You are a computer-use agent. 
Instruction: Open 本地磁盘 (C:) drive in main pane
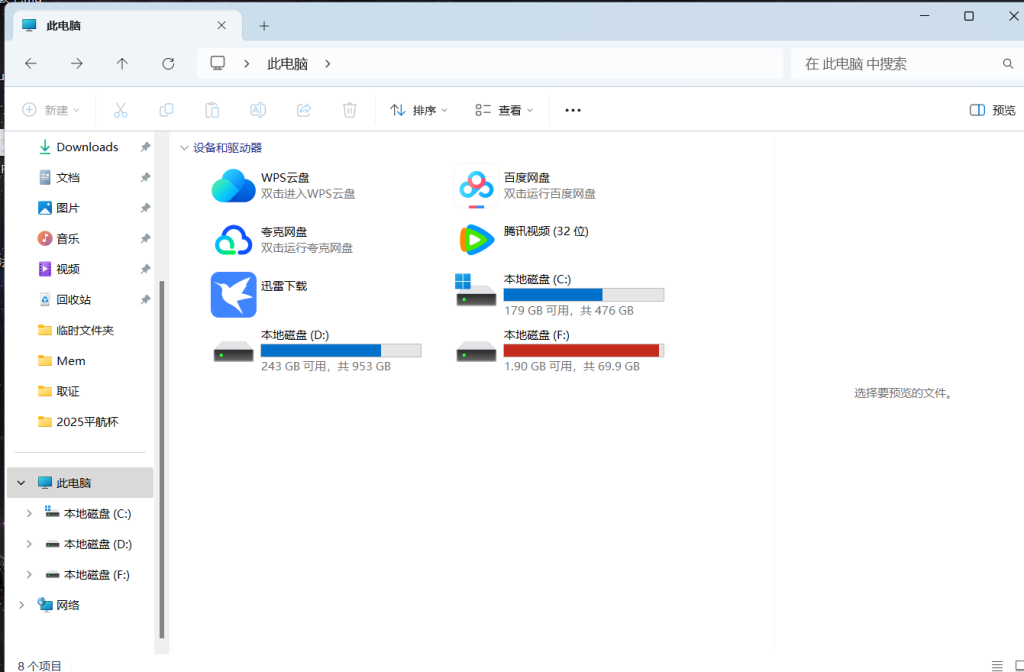point(476,294)
